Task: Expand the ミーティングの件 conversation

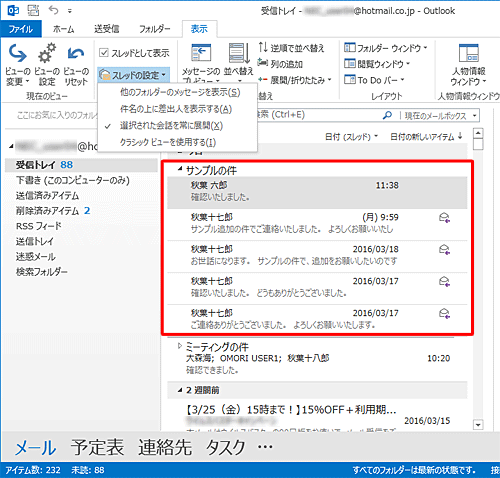Action: 180,346
